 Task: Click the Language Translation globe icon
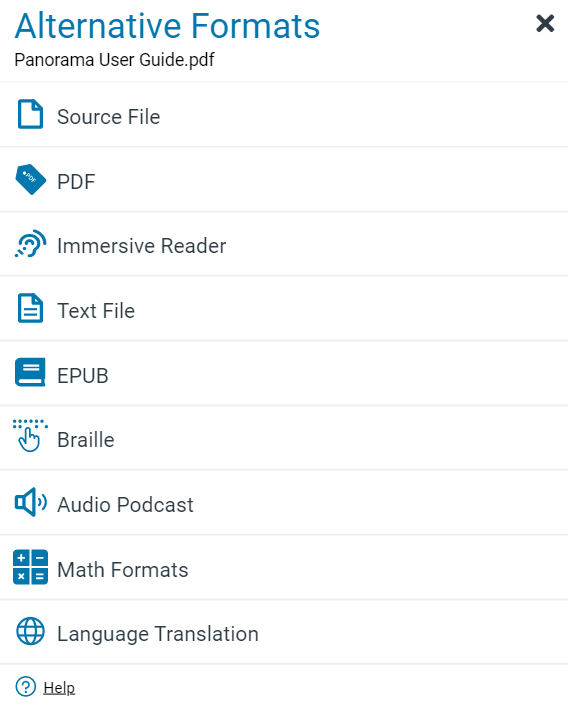pos(30,631)
